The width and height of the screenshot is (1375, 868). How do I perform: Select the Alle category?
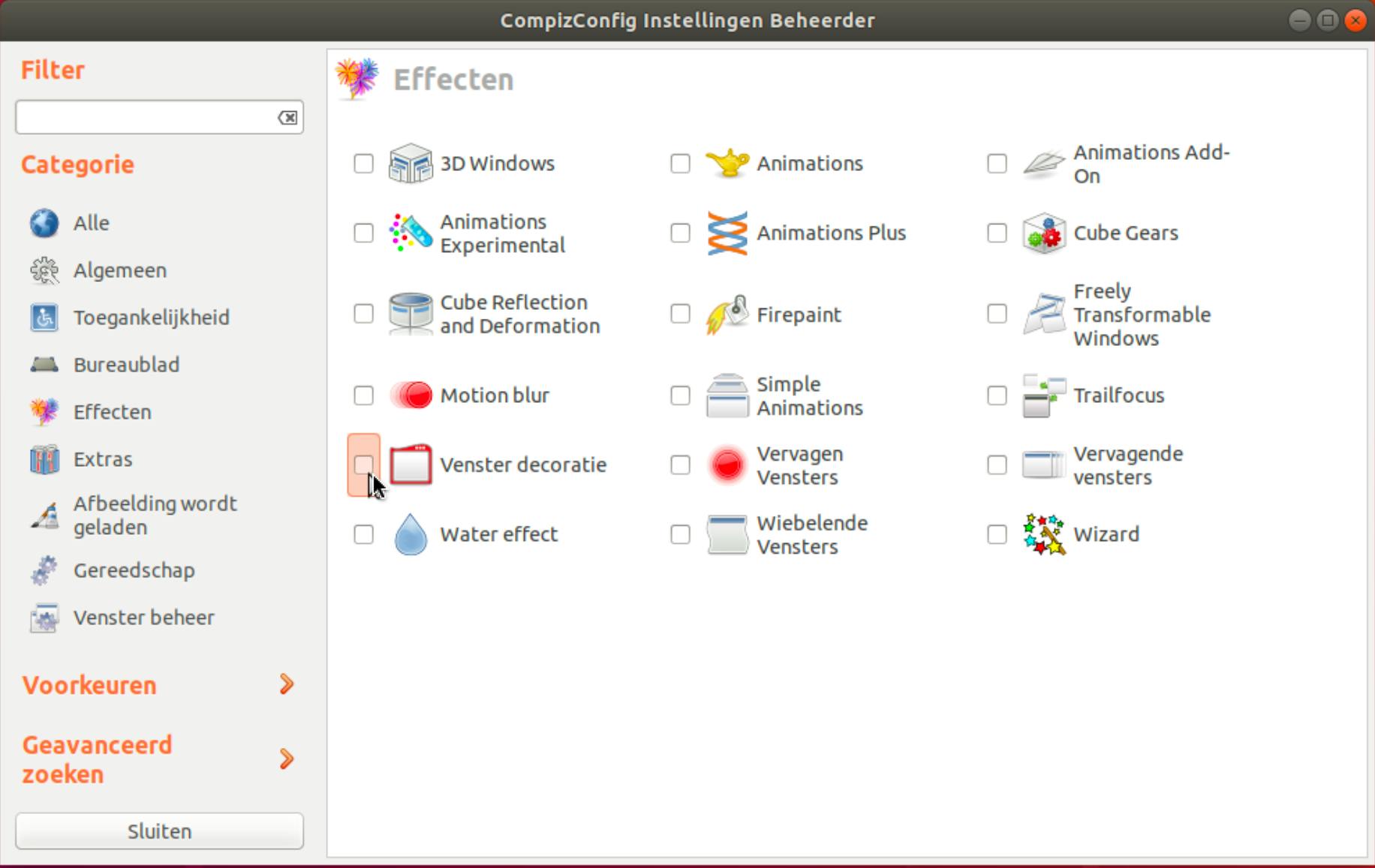tap(92, 223)
